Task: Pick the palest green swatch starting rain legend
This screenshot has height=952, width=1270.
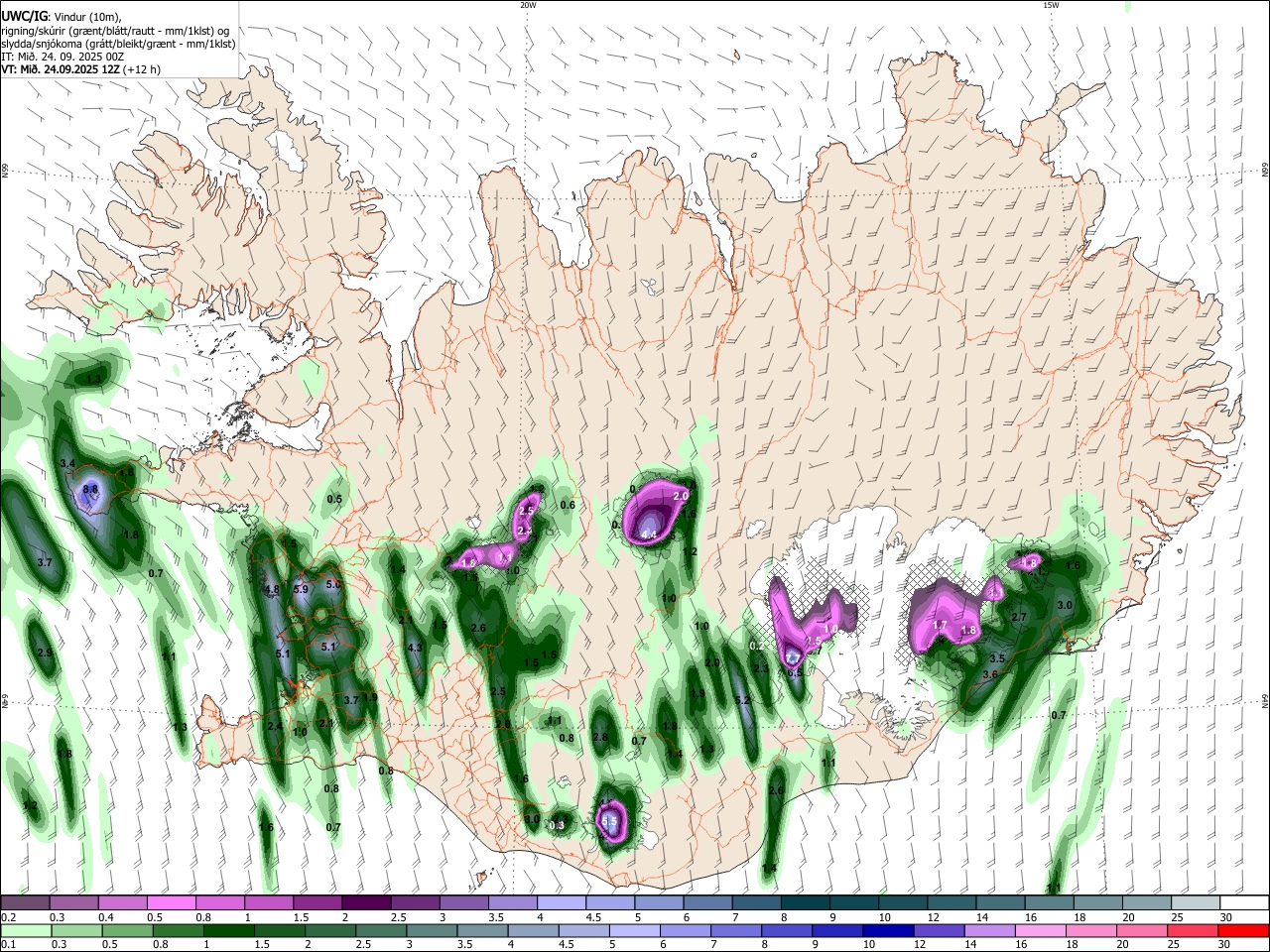Action: click(25, 931)
